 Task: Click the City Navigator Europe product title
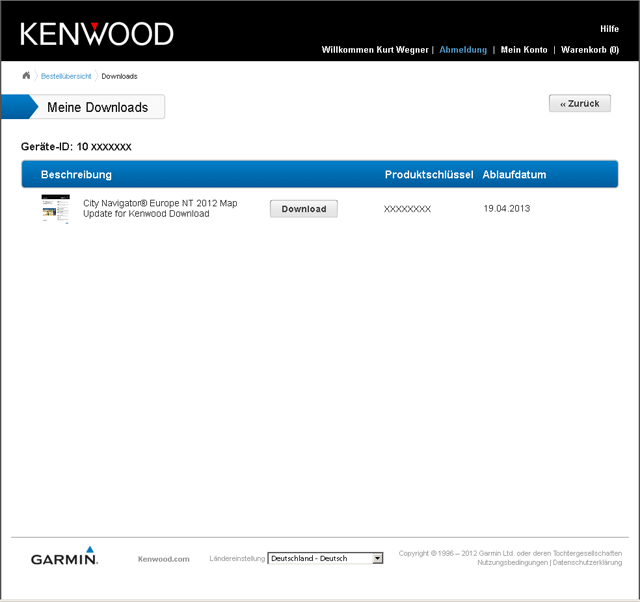pos(160,208)
